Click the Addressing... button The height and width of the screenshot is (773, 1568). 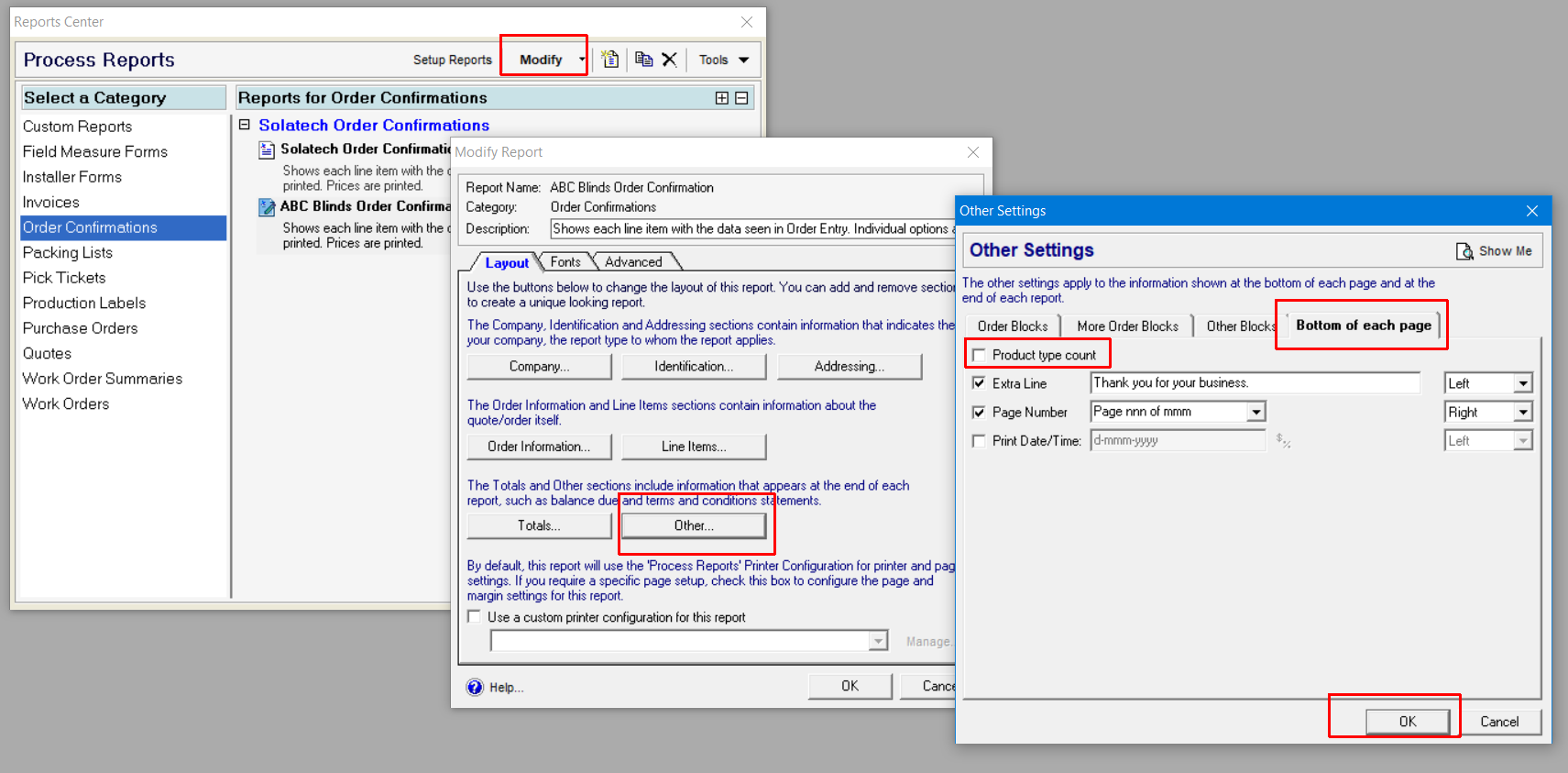point(850,367)
